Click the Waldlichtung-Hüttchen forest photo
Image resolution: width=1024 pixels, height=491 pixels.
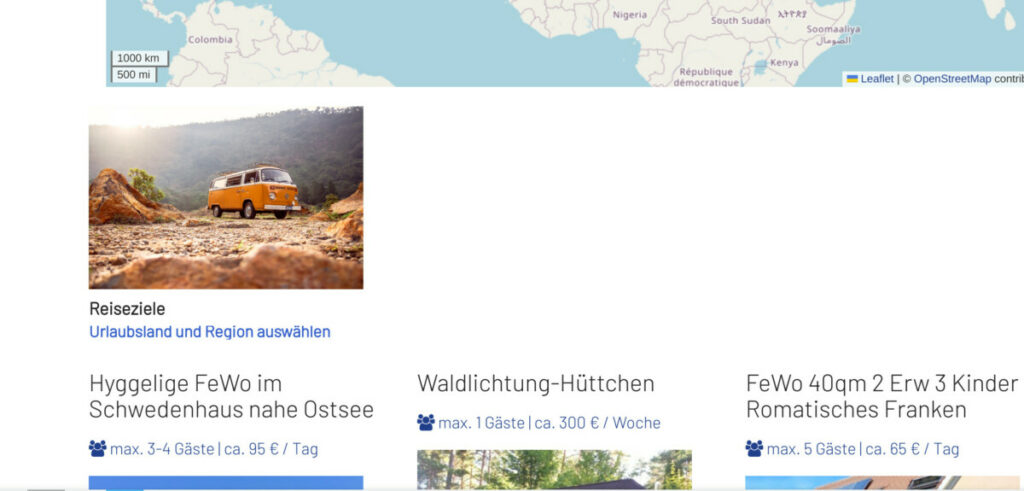pos(554,469)
